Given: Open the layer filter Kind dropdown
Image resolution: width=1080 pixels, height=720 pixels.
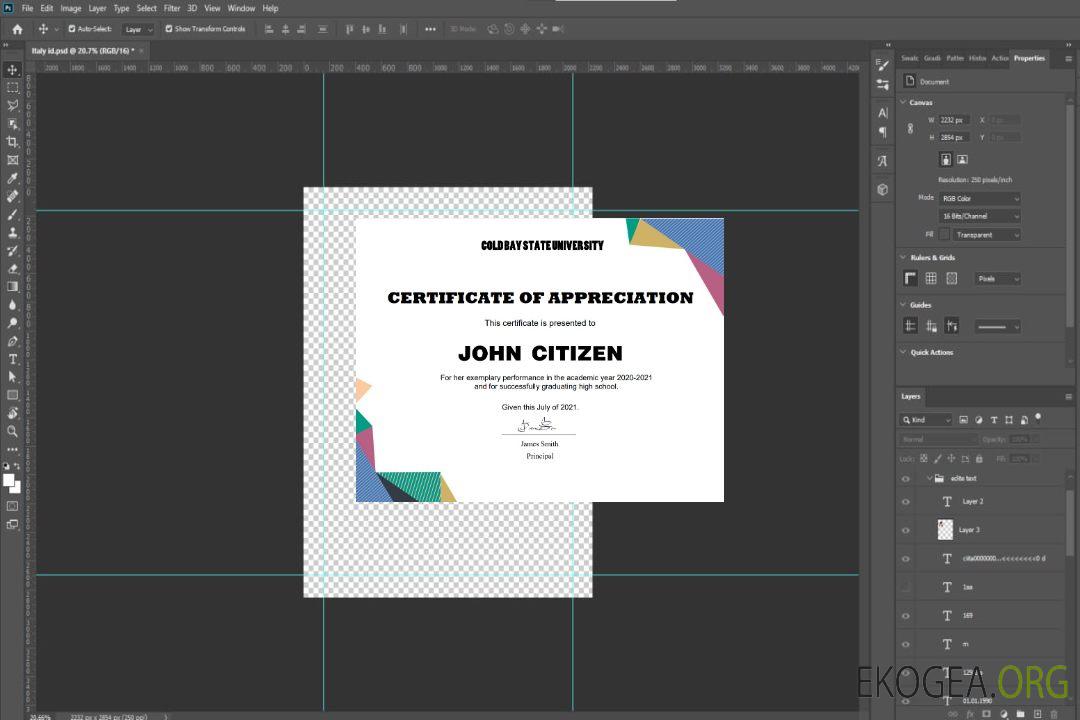Looking at the screenshot, I should pyautogui.click(x=926, y=420).
